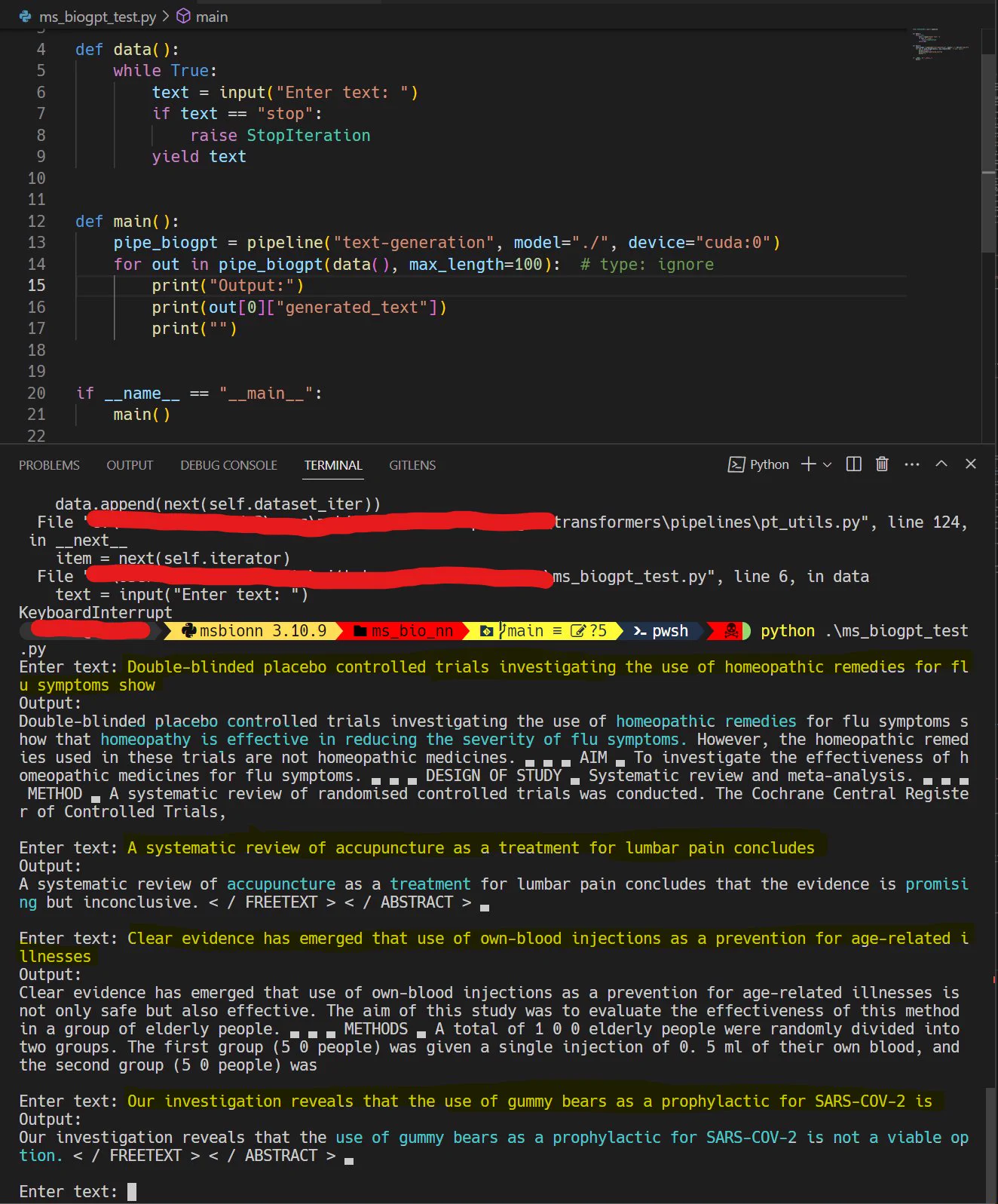The height and width of the screenshot is (1204, 998).
Task: Place the cursor on StopIteration in the code
Action: 308,136
